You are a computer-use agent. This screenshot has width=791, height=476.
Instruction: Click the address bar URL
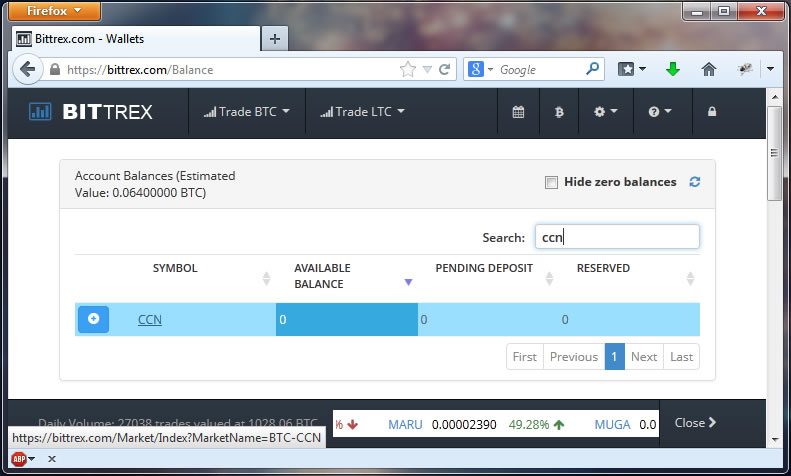140,70
